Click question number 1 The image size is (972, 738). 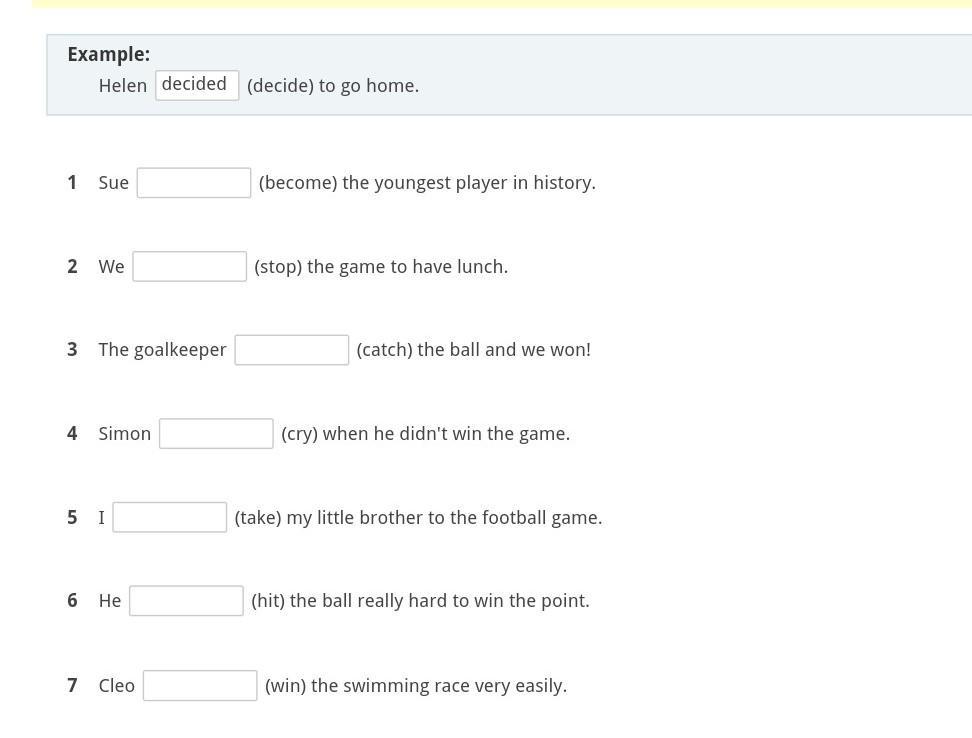pyautogui.click(x=72, y=183)
